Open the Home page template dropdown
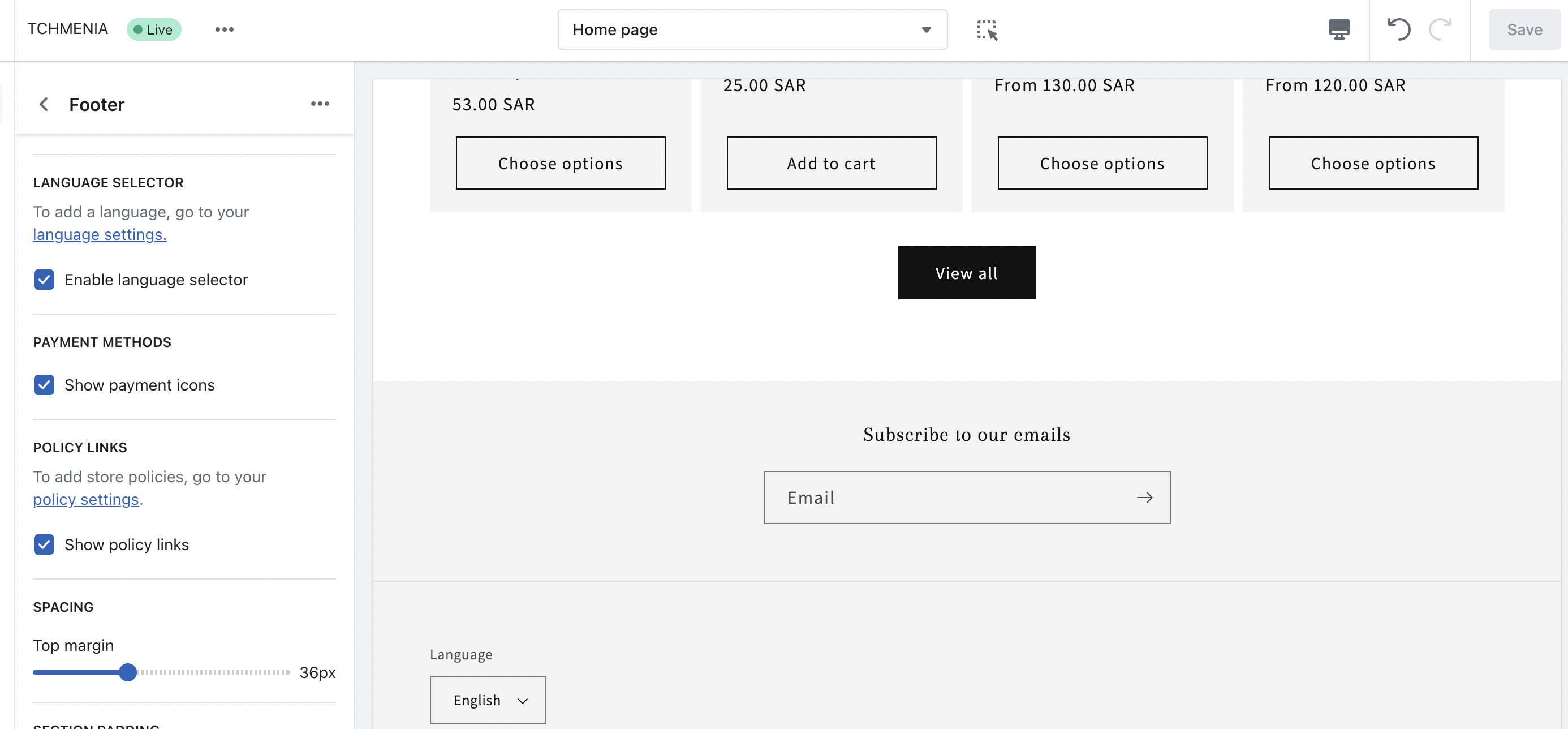Viewport: 1568px width, 729px height. pyautogui.click(x=752, y=29)
